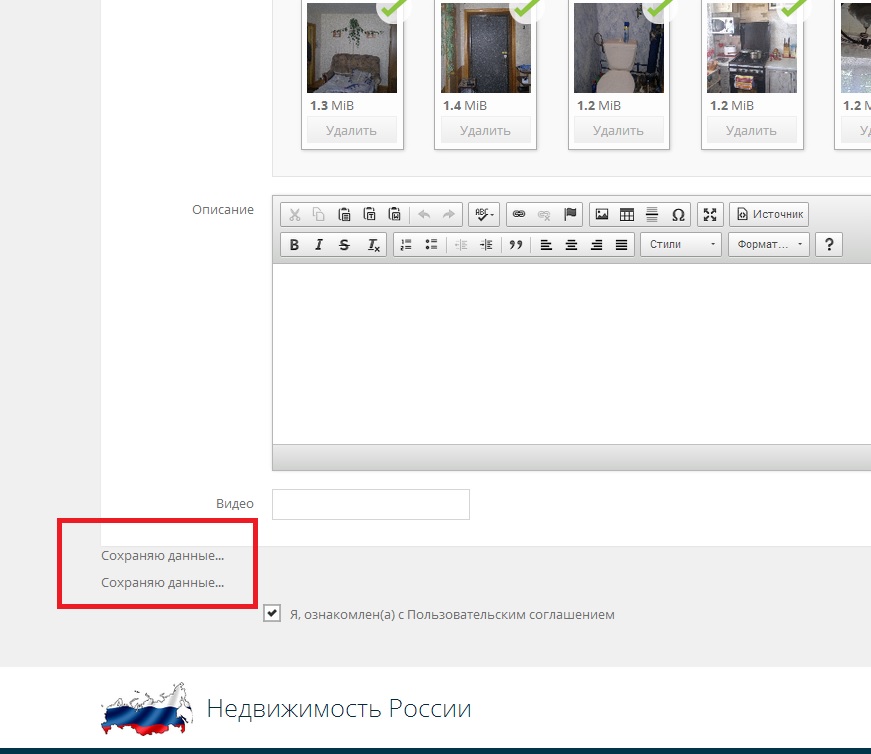The image size is (871, 754).
Task: Toggle numbered list formatting
Action: point(405,245)
